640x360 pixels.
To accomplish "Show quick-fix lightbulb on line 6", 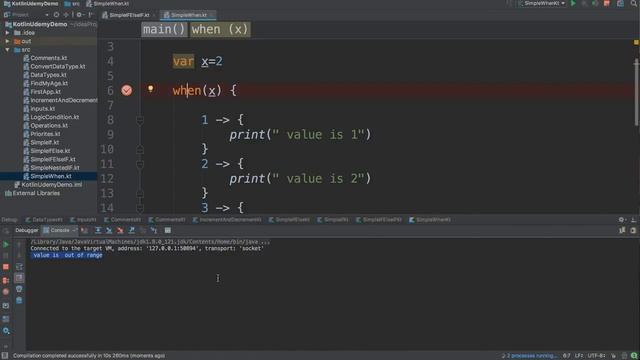I will coord(150,89).
